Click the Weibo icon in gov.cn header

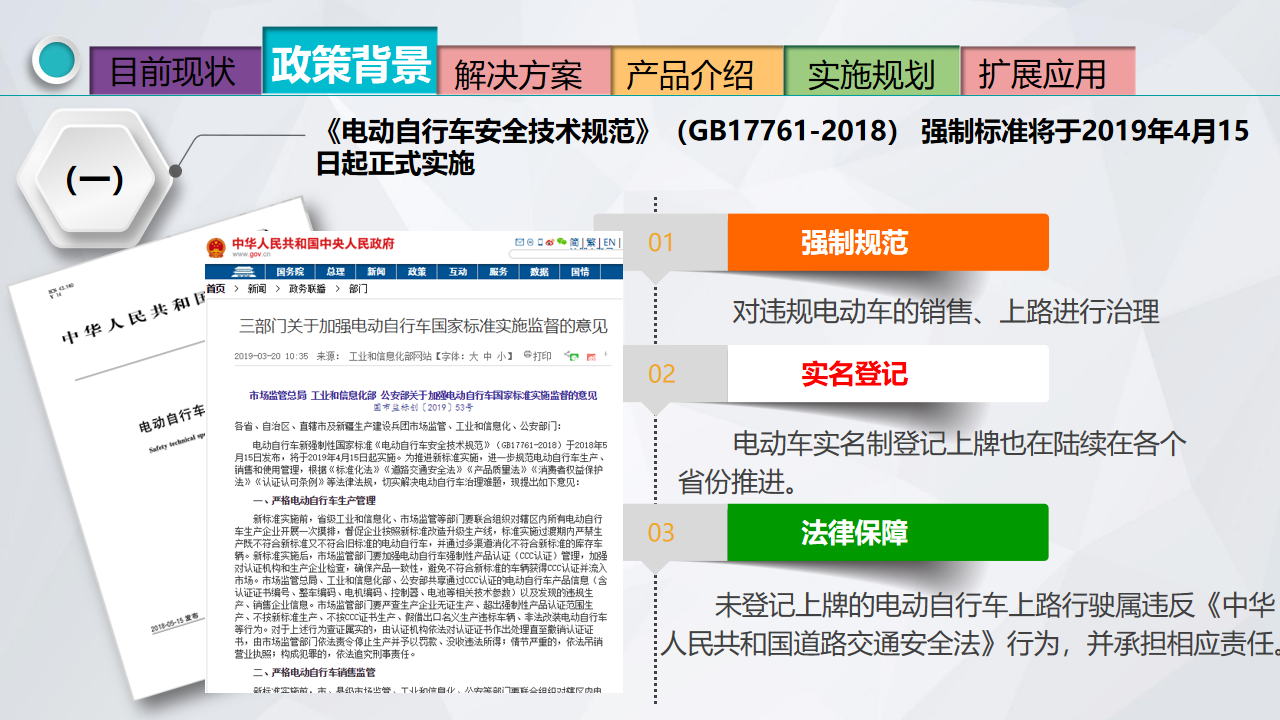click(x=550, y=243)
